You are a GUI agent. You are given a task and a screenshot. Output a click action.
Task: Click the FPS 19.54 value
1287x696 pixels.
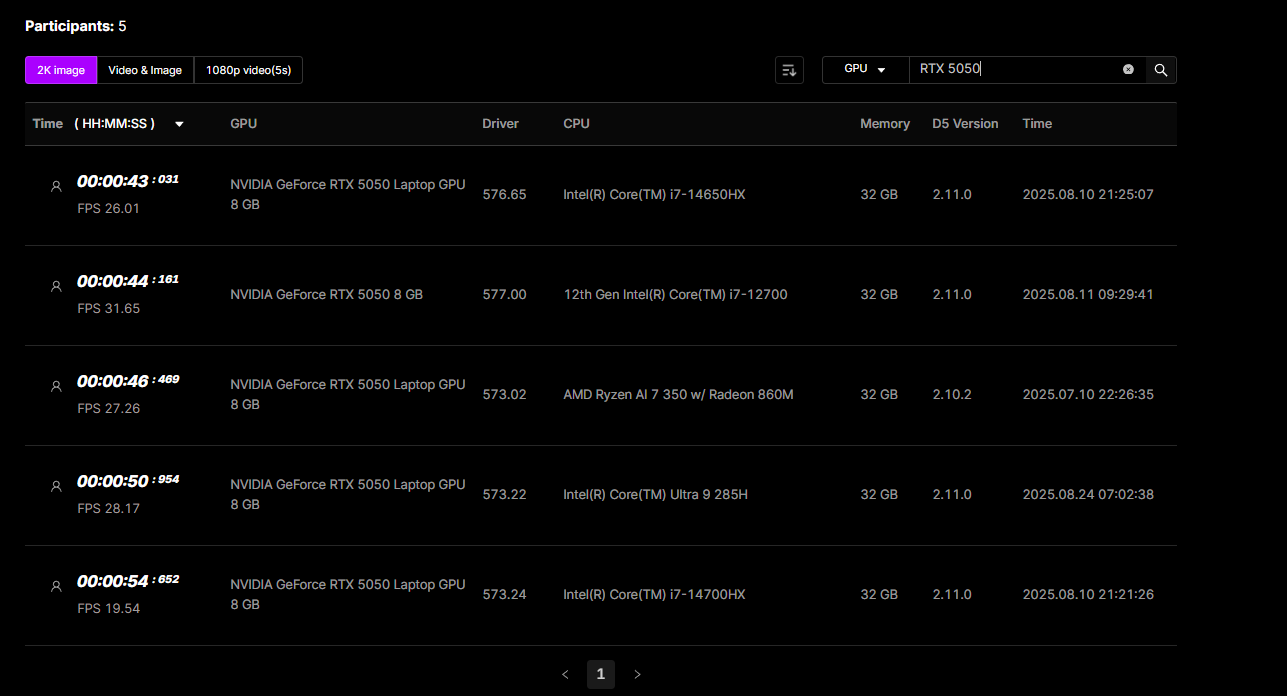(x=108, y=609)
